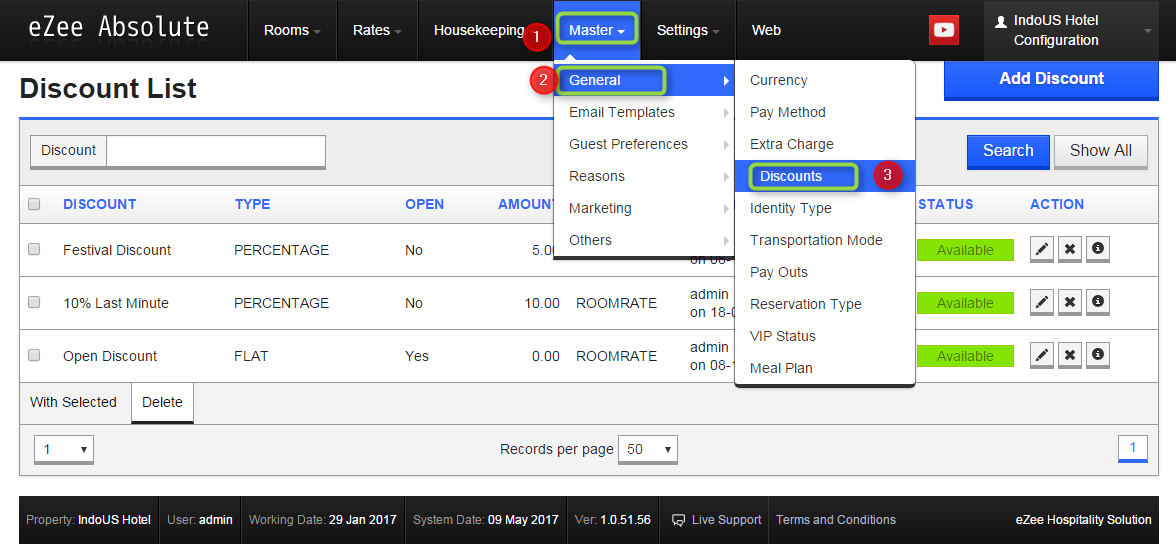This screenshot has height=548, width=1176.
Task: Choose Transportation Mode menu item
Action: click(824, 240)
